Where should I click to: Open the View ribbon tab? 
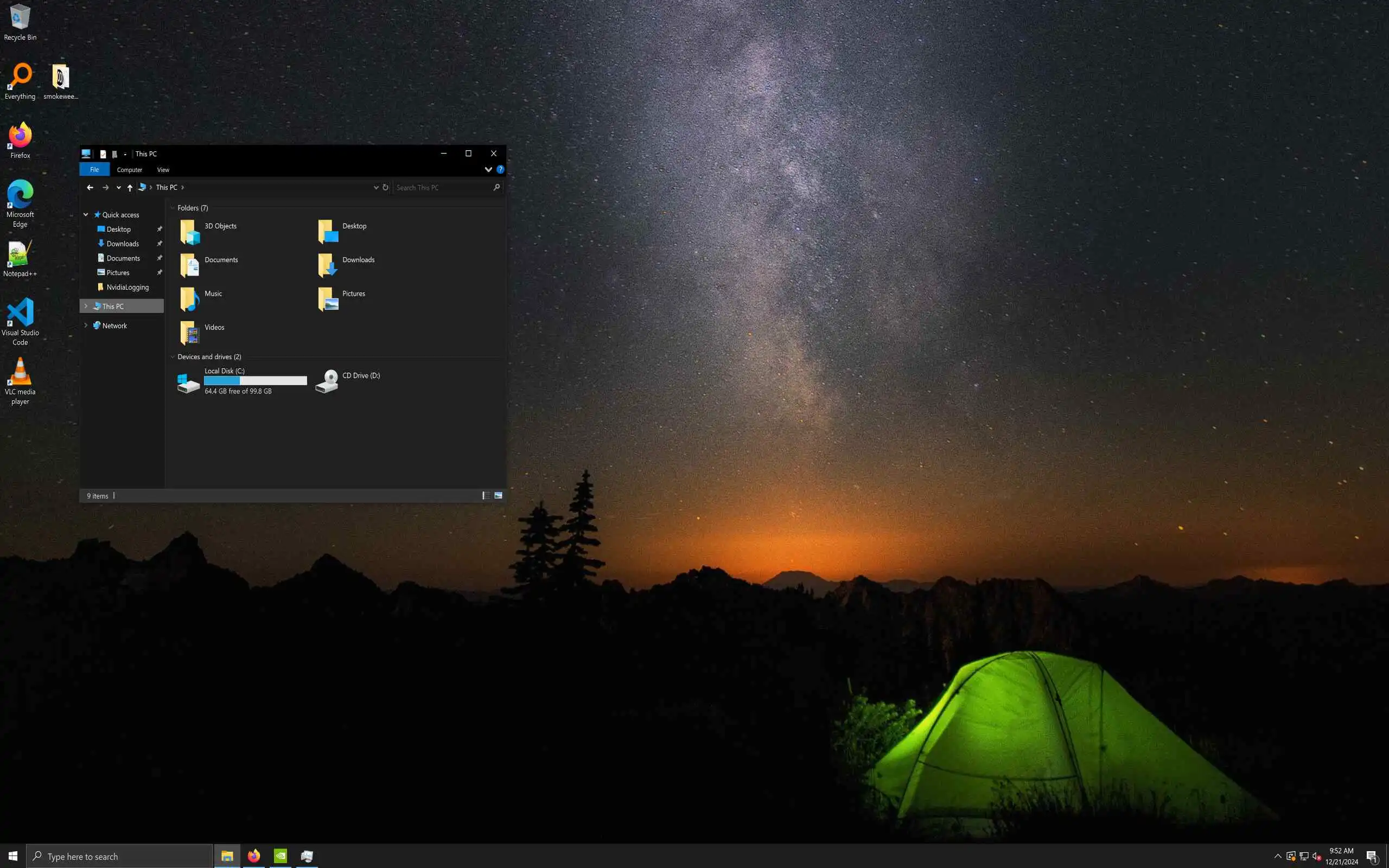click(x=163, y=170)
